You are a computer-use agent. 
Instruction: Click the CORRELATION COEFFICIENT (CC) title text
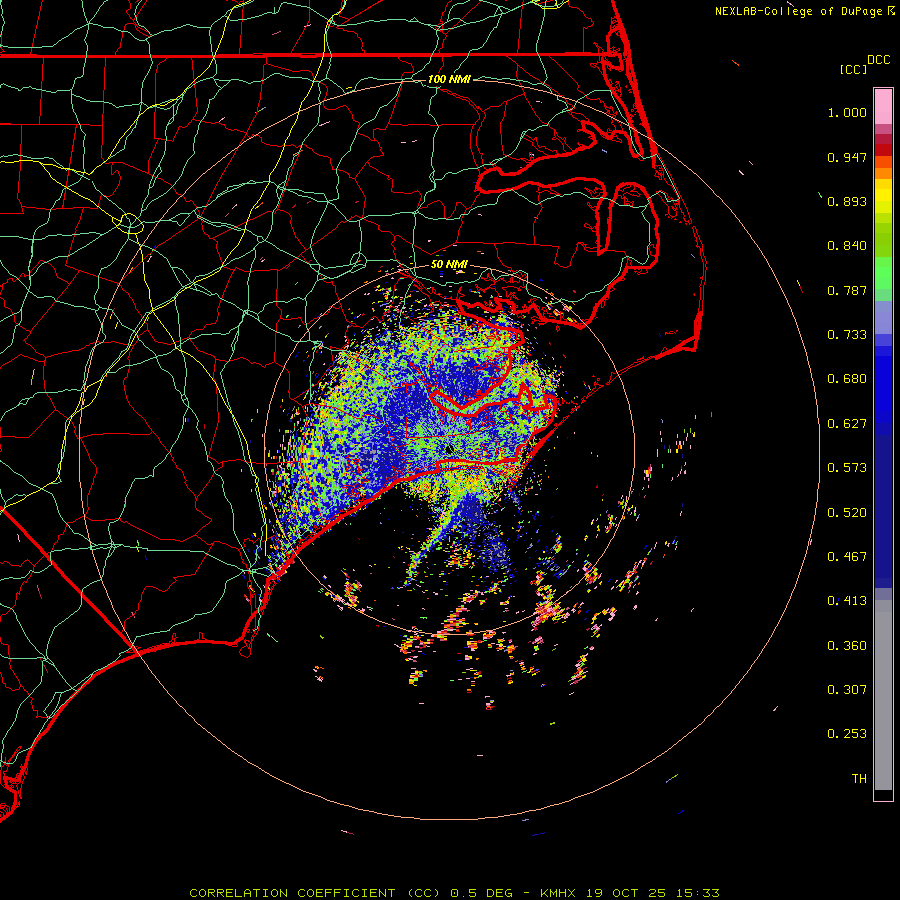point(315,893)
